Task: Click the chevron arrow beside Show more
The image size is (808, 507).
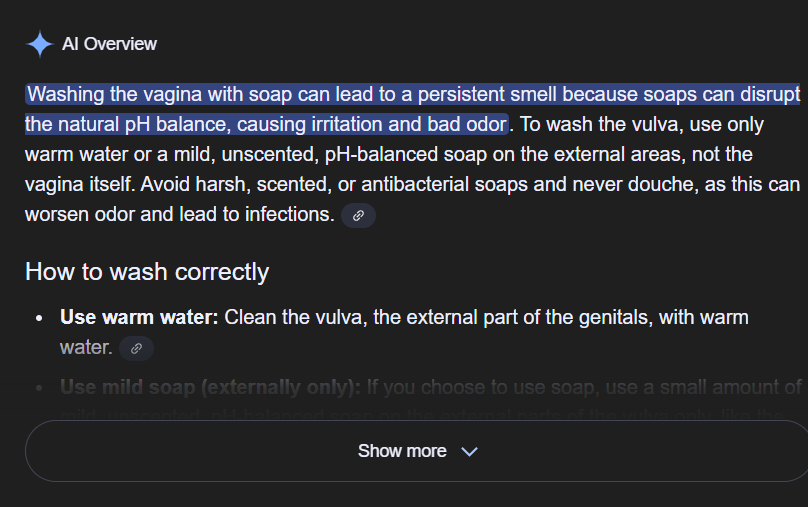Action: 469,452
